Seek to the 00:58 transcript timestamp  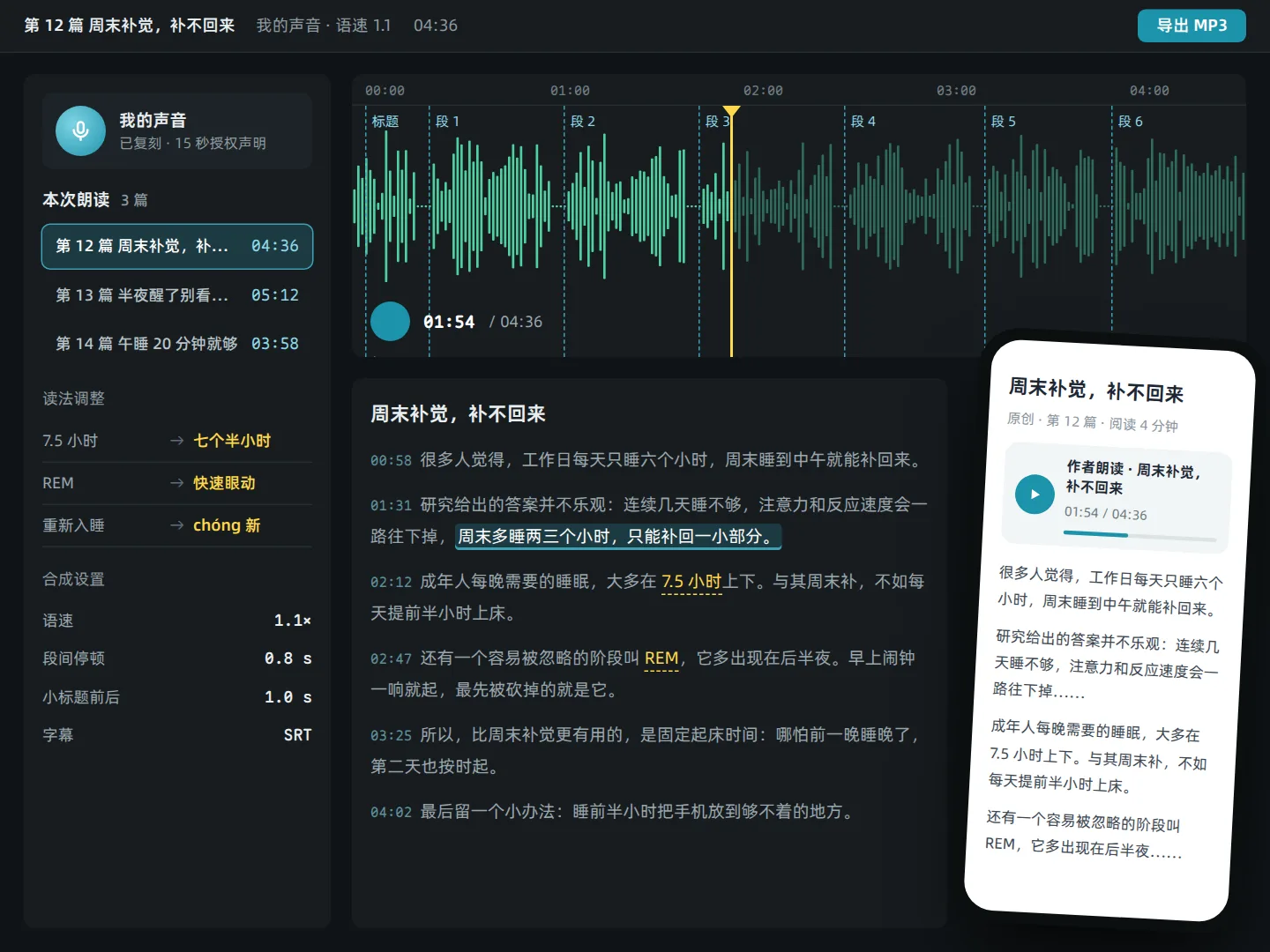(391, 460)
